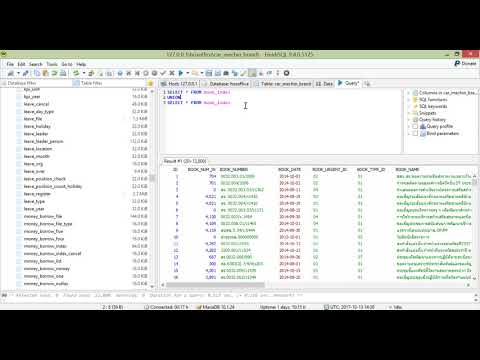480x360 pixels.
Task: Select the money_borrow_file table in the tree
Action: 43,216
